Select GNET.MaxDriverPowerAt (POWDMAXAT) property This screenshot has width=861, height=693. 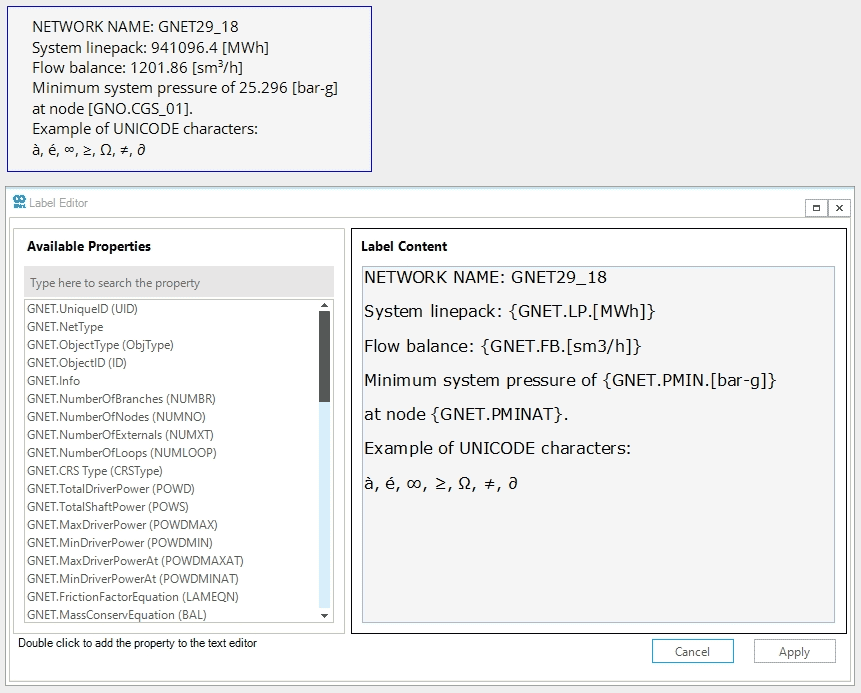pos(135,561)
